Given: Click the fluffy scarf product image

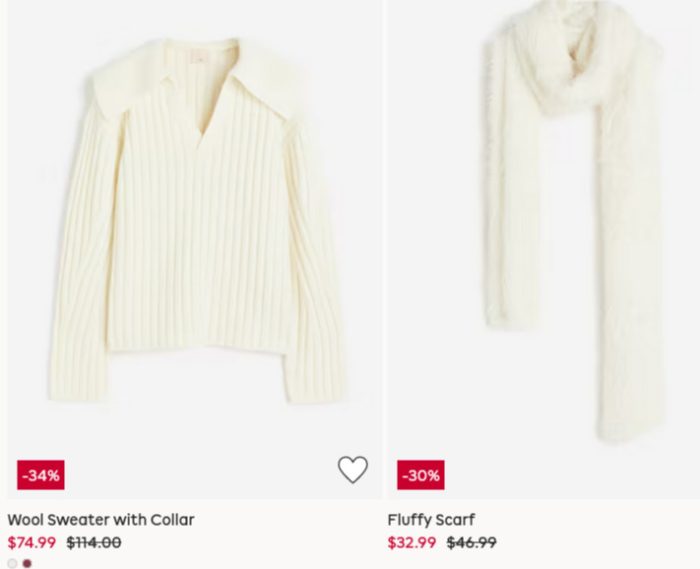Looking at the screenshot, I should 570,230.
